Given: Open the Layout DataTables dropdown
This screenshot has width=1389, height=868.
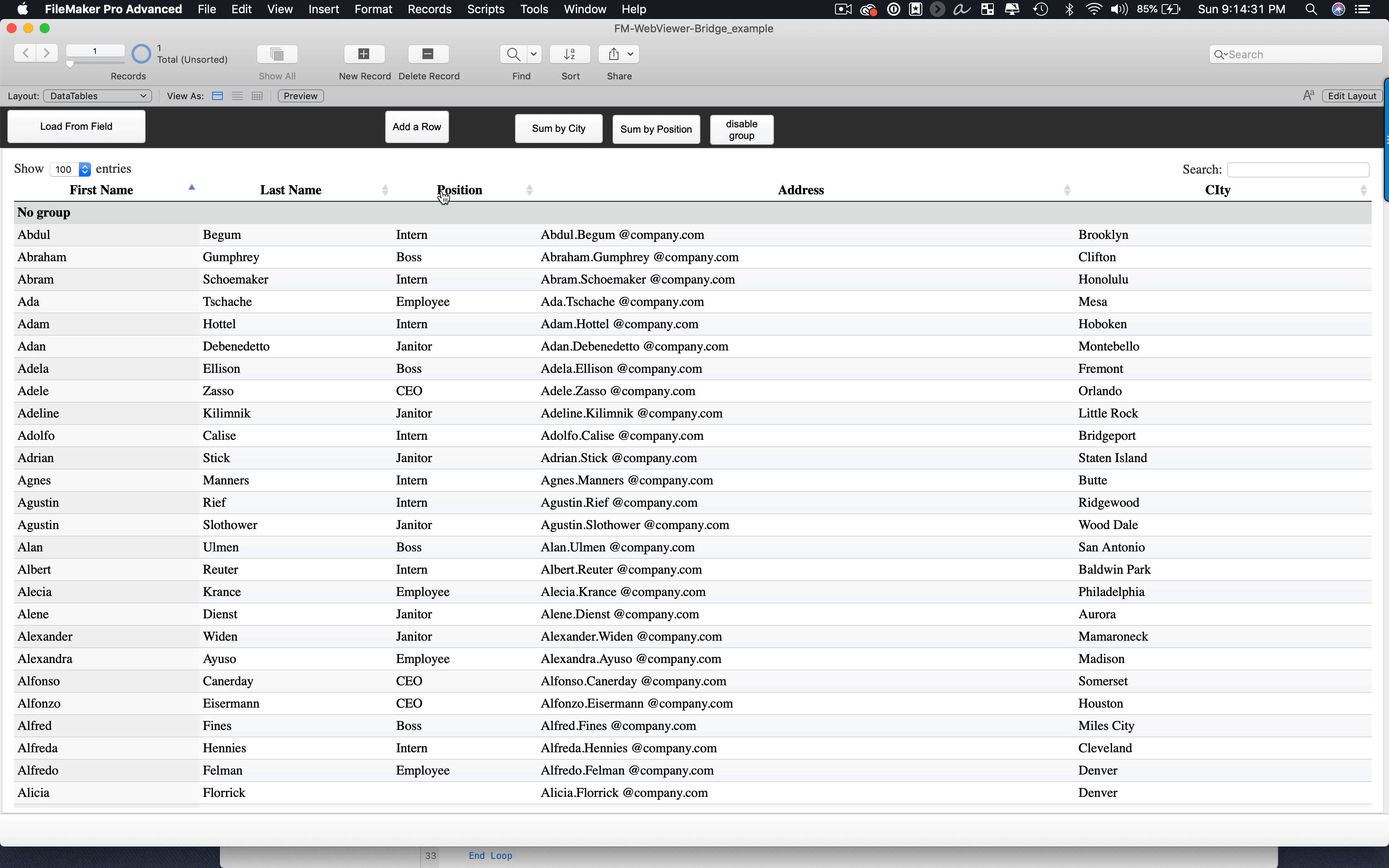Looking at the screenshot, I should pos(98,96).
